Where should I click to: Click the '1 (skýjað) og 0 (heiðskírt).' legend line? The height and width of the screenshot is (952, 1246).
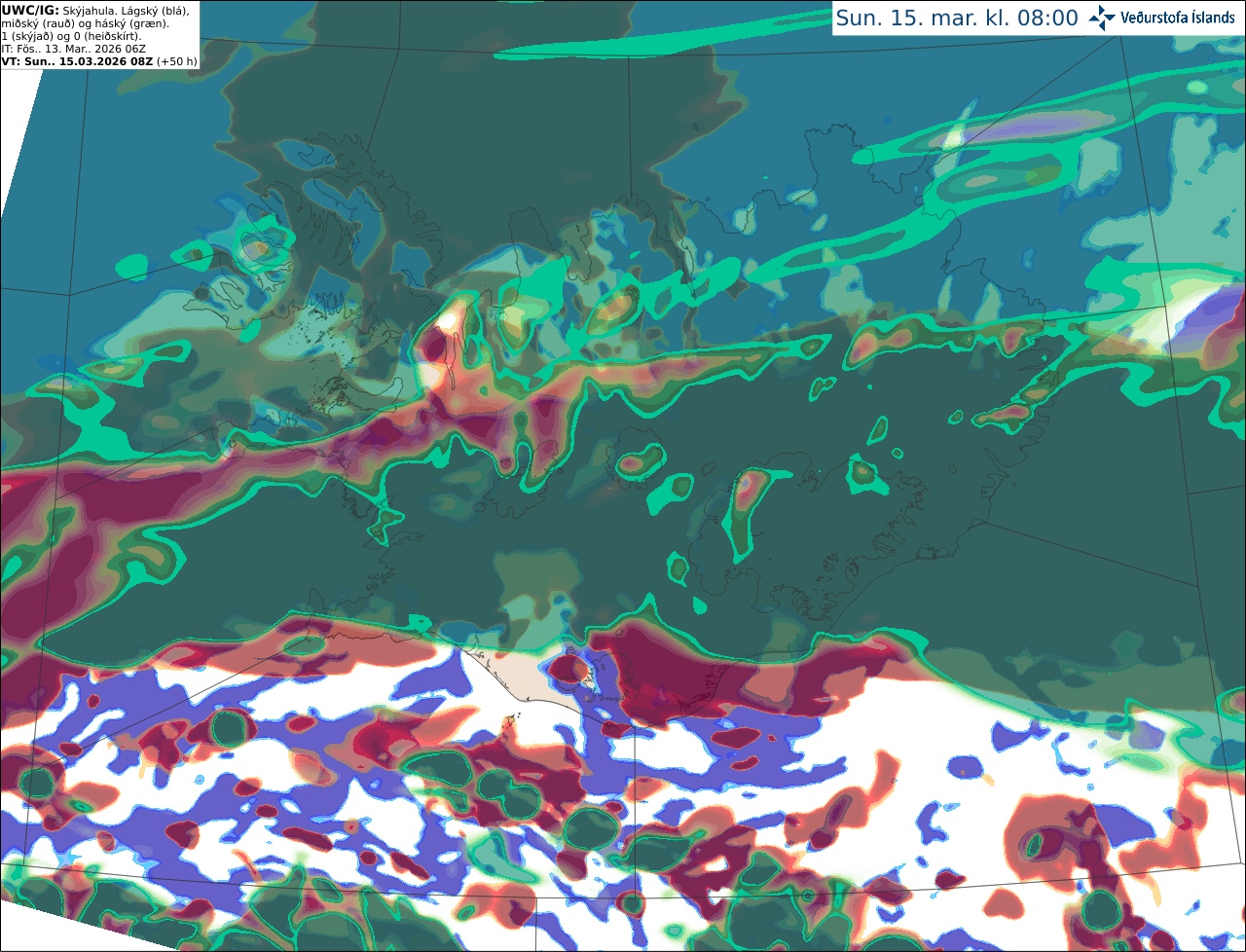[x=71, y=36]
